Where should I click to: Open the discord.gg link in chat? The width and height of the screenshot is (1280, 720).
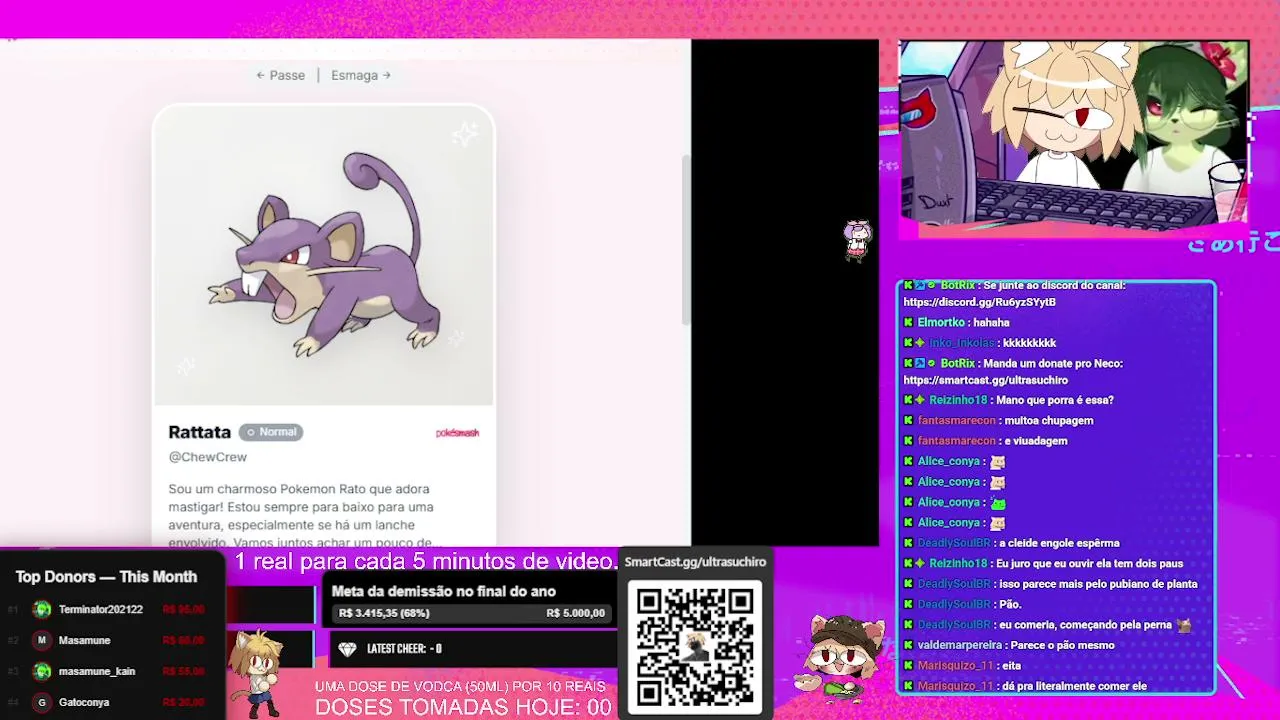(x=979, y=302)
